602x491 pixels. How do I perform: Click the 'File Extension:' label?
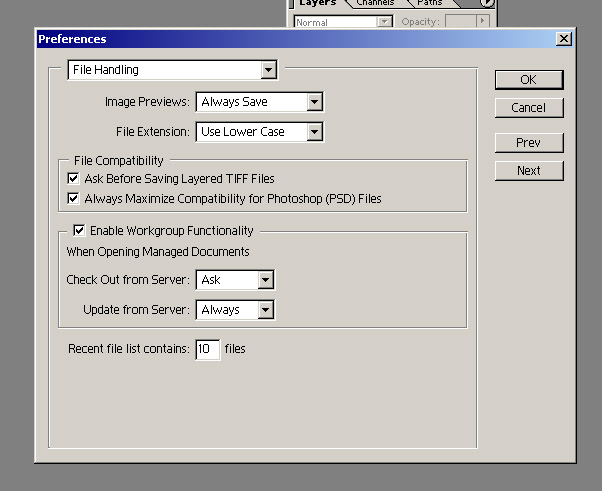[153, 132]
